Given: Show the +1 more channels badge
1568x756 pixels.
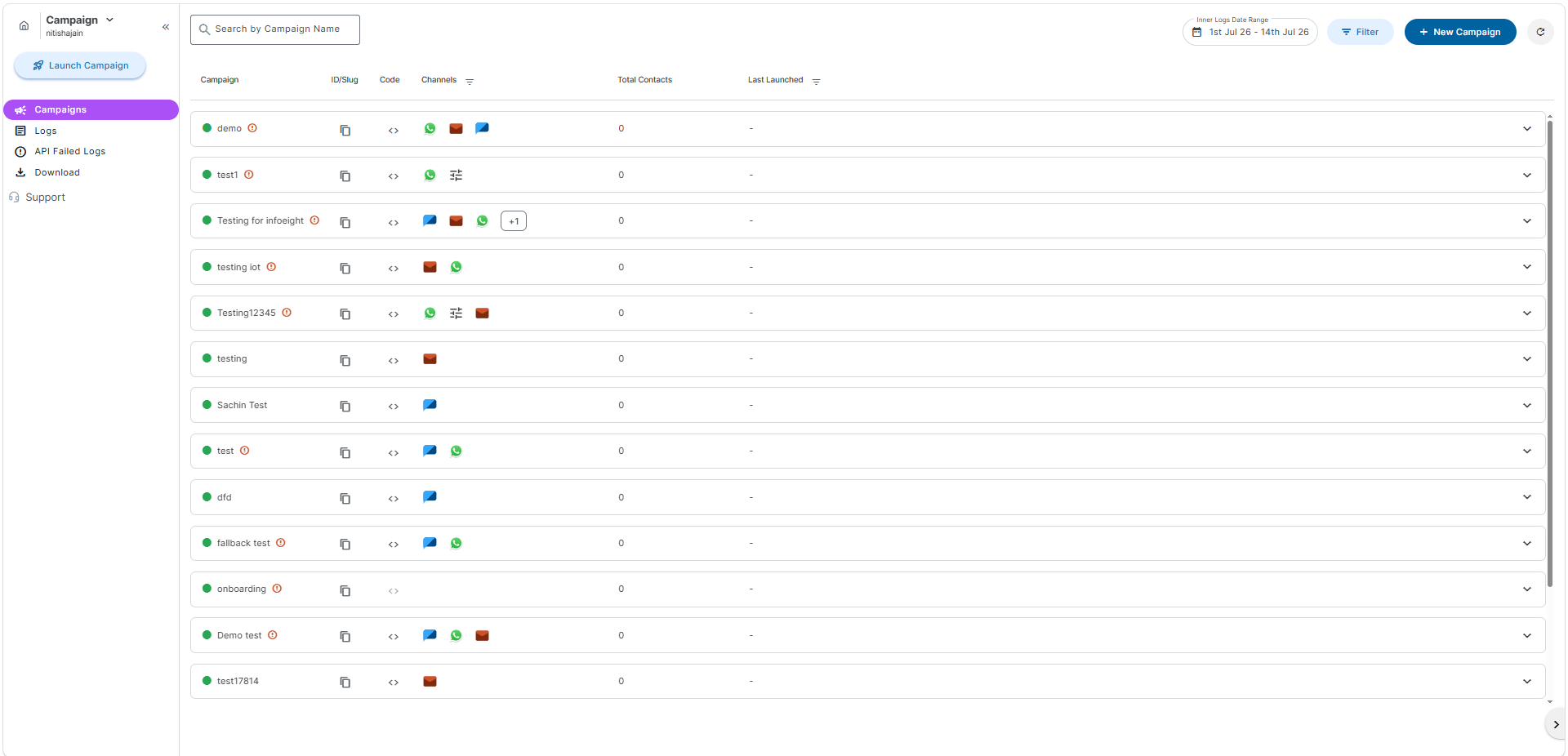Looking at the screenshot, I should [x=514, y=221].
